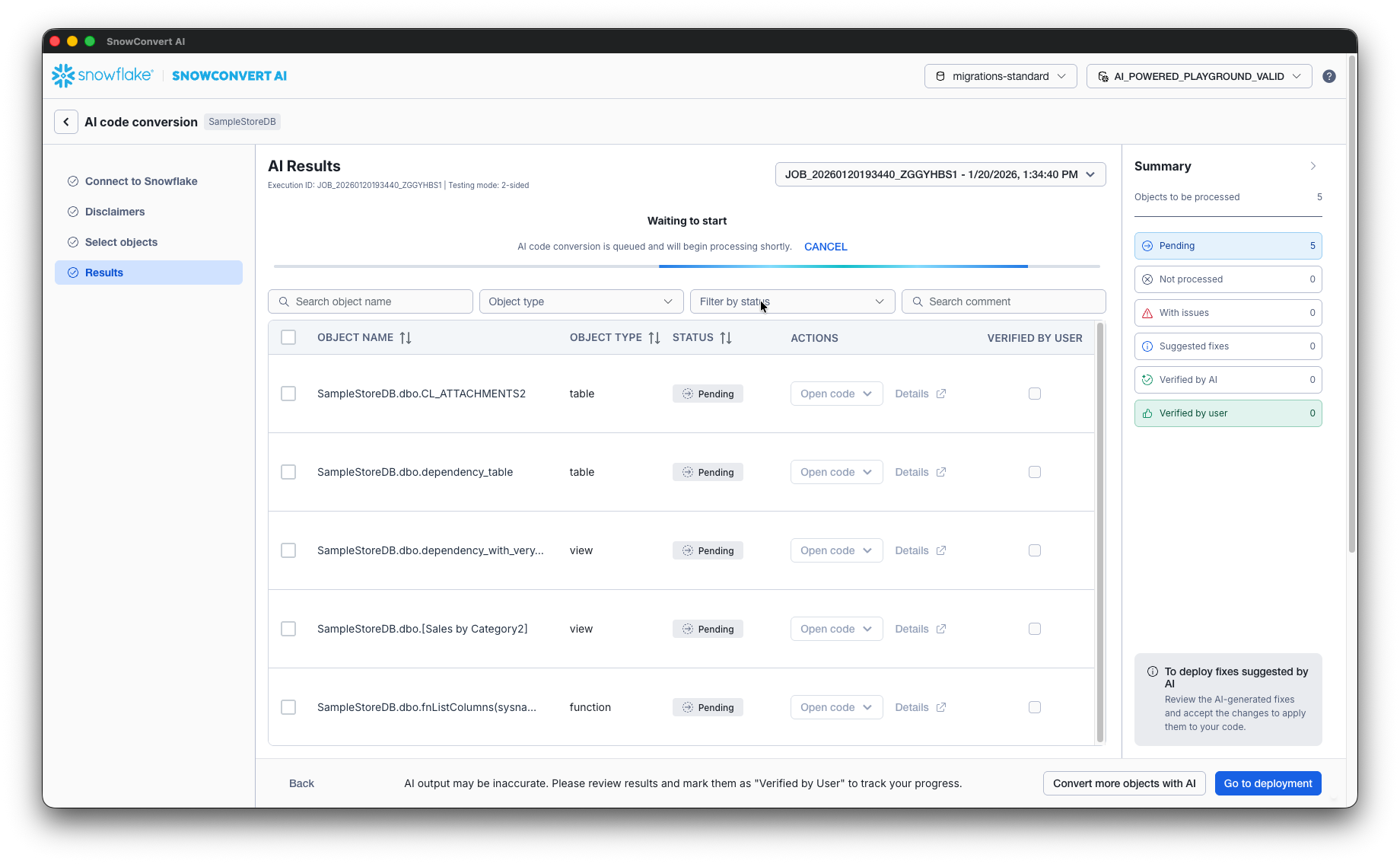Open Connect to Snowflake step

pyautogui.click(x=141, y=181)
